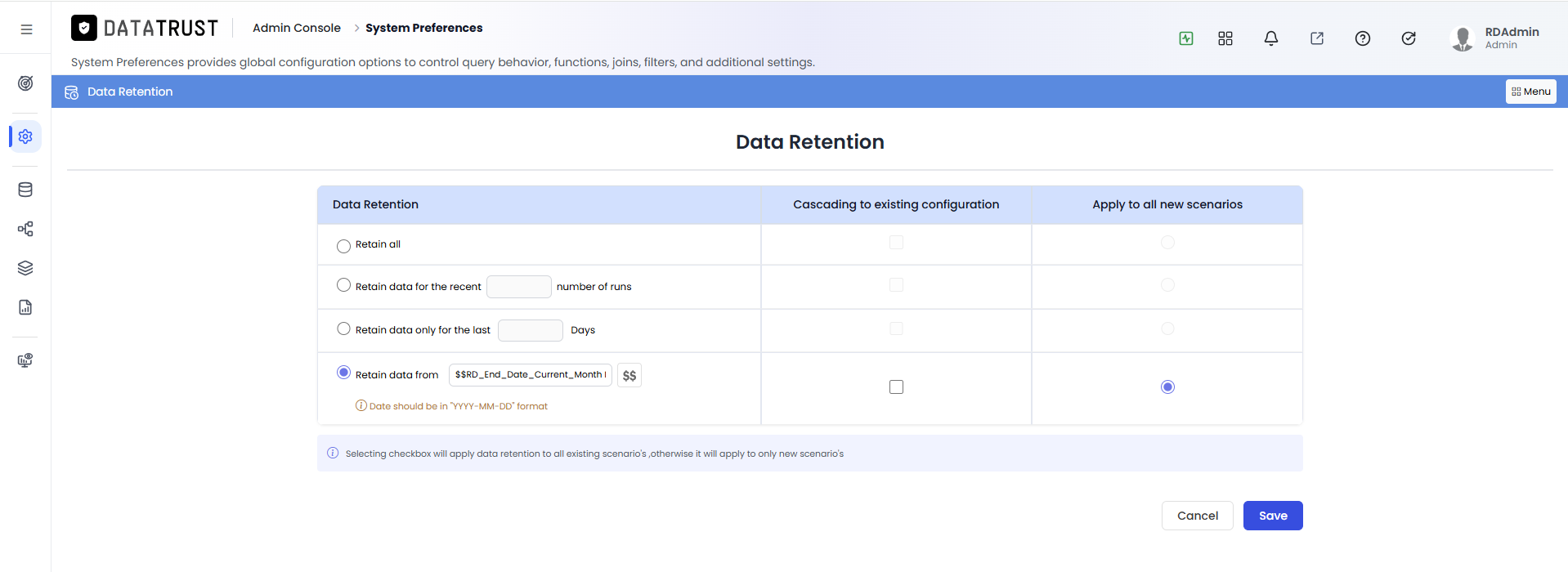Click the RDAdmin username text
The height and width of the screenshot is (572, 1568).
[1512, 32]
